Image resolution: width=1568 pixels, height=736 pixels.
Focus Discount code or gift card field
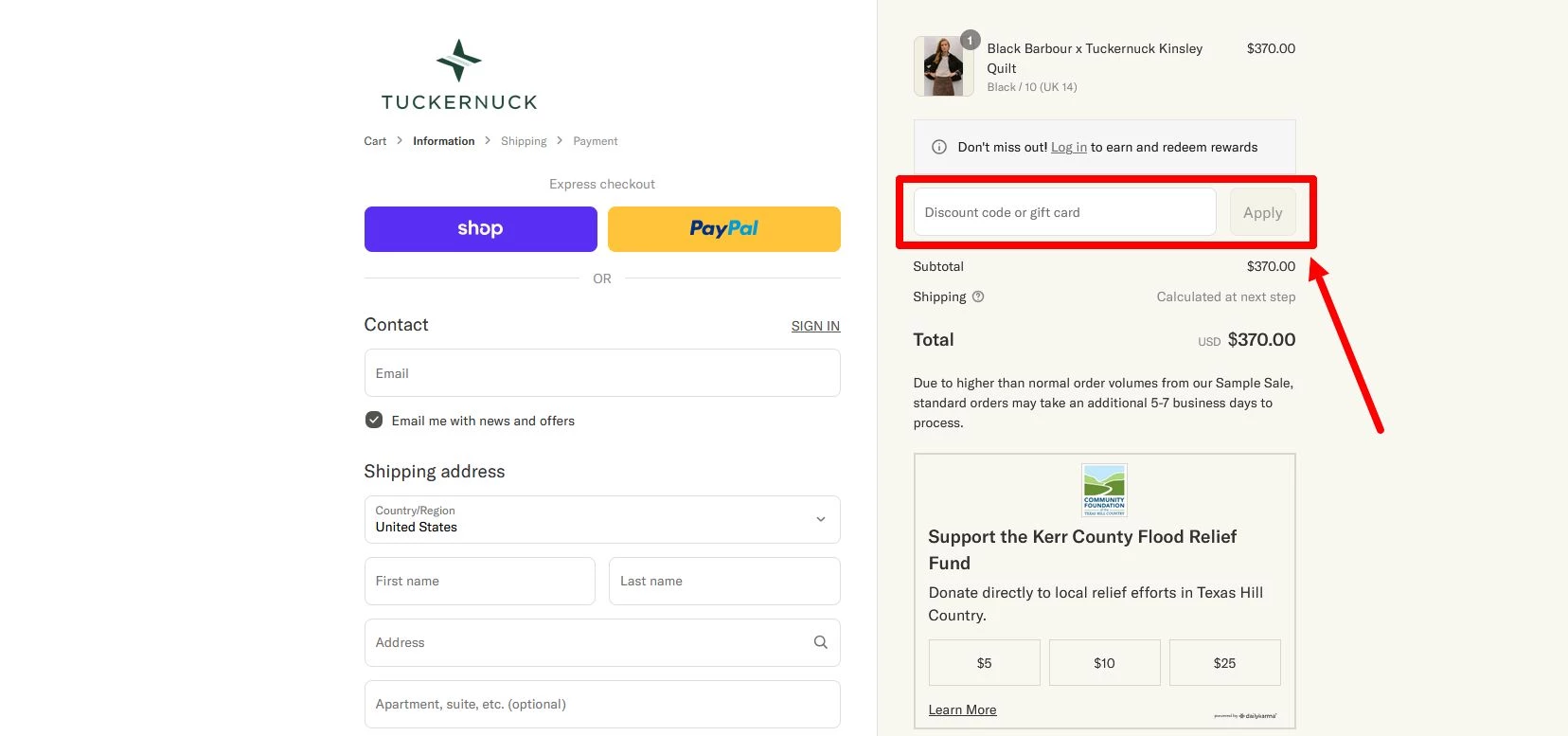pyautogui.click(x=1064, y=212)
